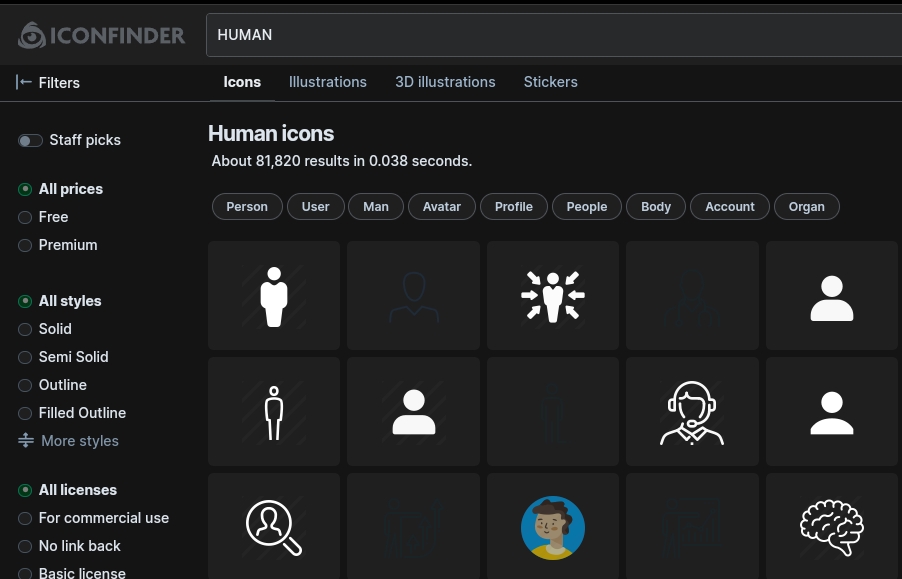Switch to the Icons tab
The height and width of the screenshot is (579, 902).
242,82
